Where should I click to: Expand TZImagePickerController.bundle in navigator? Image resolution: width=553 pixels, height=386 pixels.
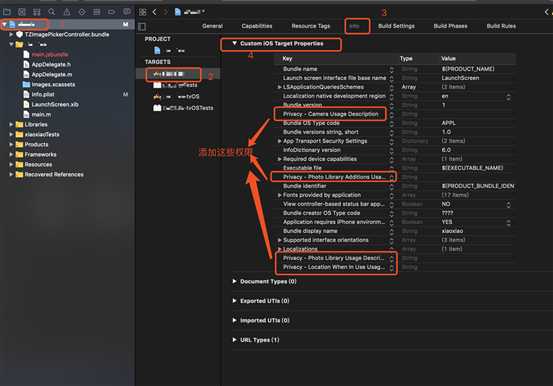pos(11,35)
